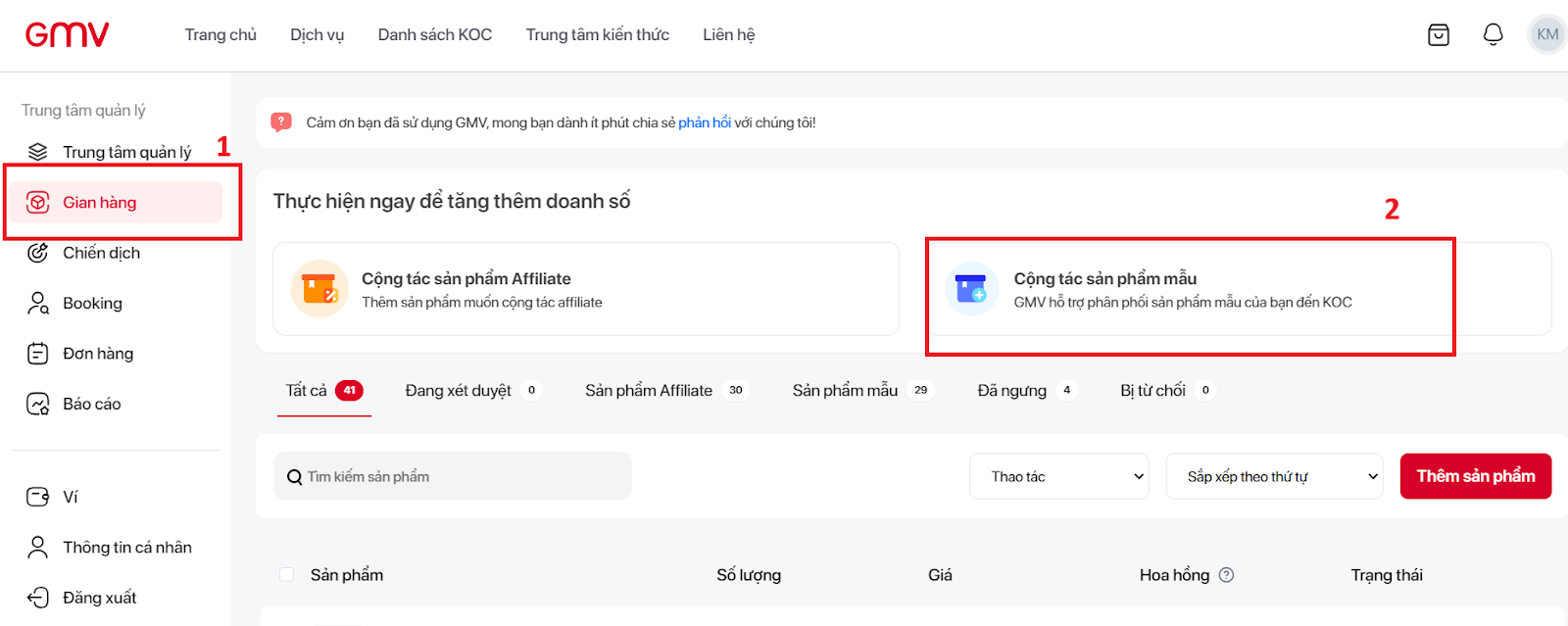Screen dimensions: 1568x626
Task: Open the KM profile avatar
Action: [x=1547, y=34]
